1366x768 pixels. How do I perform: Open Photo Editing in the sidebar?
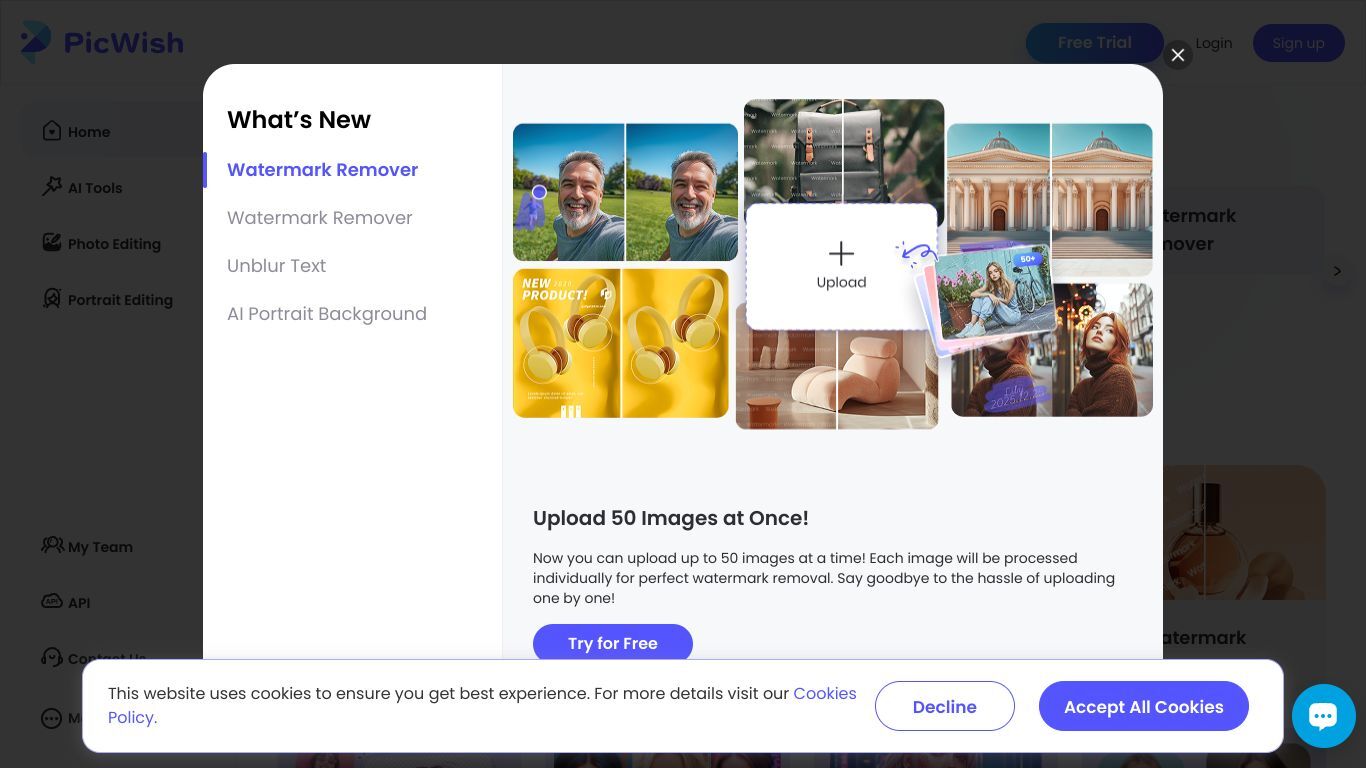coord(114,244)
